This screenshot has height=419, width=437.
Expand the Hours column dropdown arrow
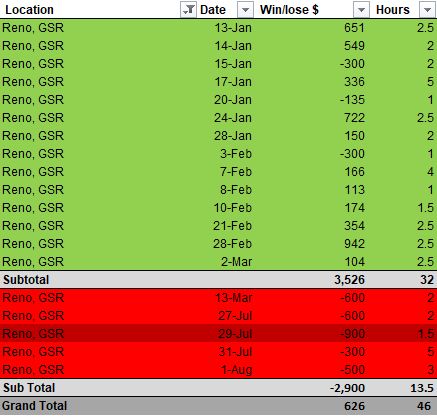pyautogui.click(x=427, y=10)
